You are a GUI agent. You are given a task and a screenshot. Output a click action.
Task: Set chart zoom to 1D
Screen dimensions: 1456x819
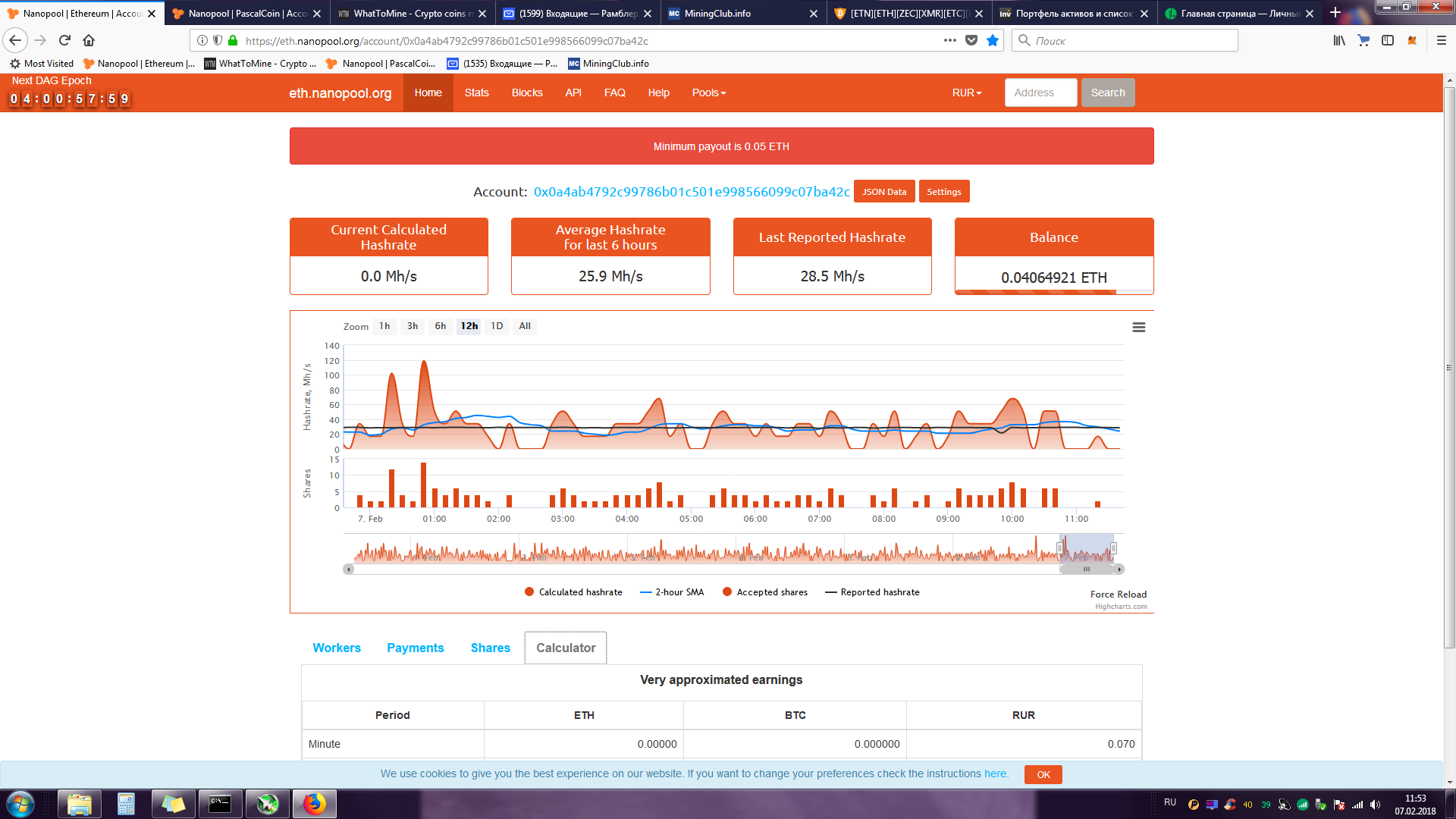point(497,326)
